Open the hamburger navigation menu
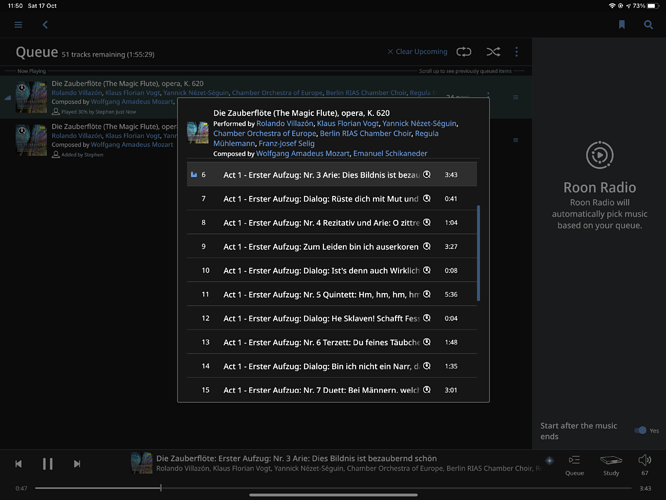Image resolution: width=666 pixels, height=500 pixels. tap(18, 25)
